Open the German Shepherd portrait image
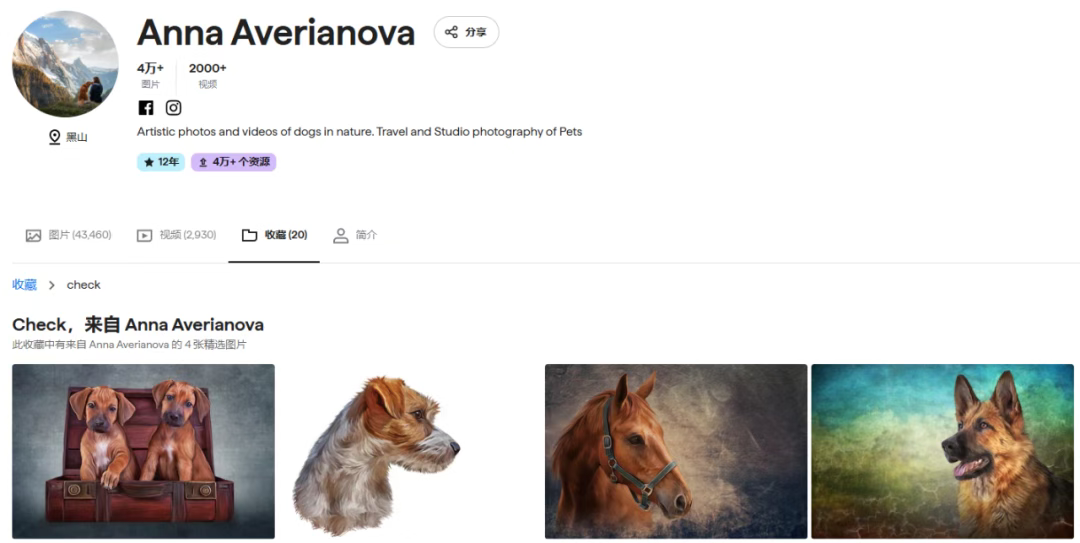The width and height of the screenshot is (1080, 543). pos(942,451)
